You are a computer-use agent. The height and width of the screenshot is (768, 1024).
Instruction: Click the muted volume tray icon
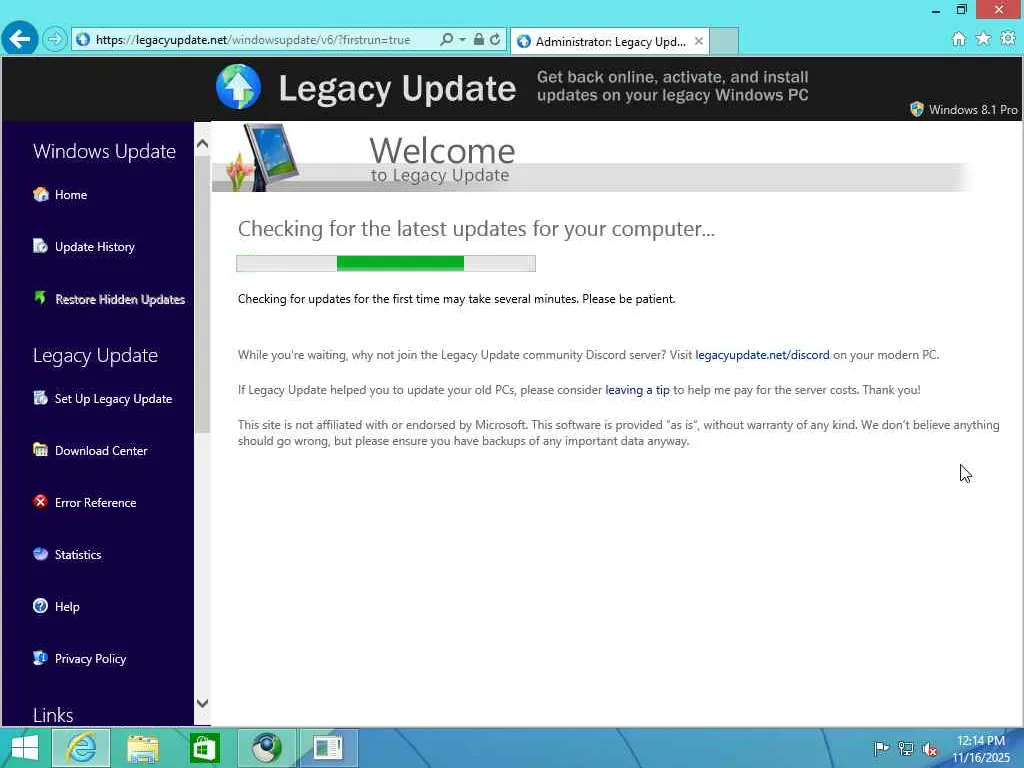[930, 749]
